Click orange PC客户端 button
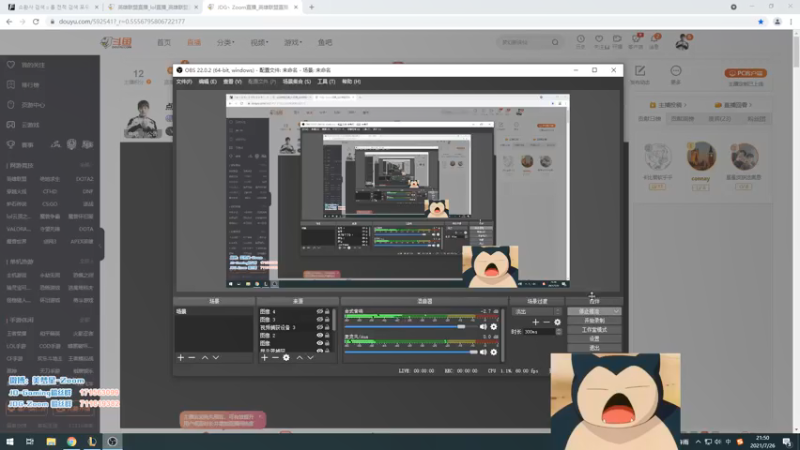Image resolution: width=800 pixels, height=450 pixels. 745,73
